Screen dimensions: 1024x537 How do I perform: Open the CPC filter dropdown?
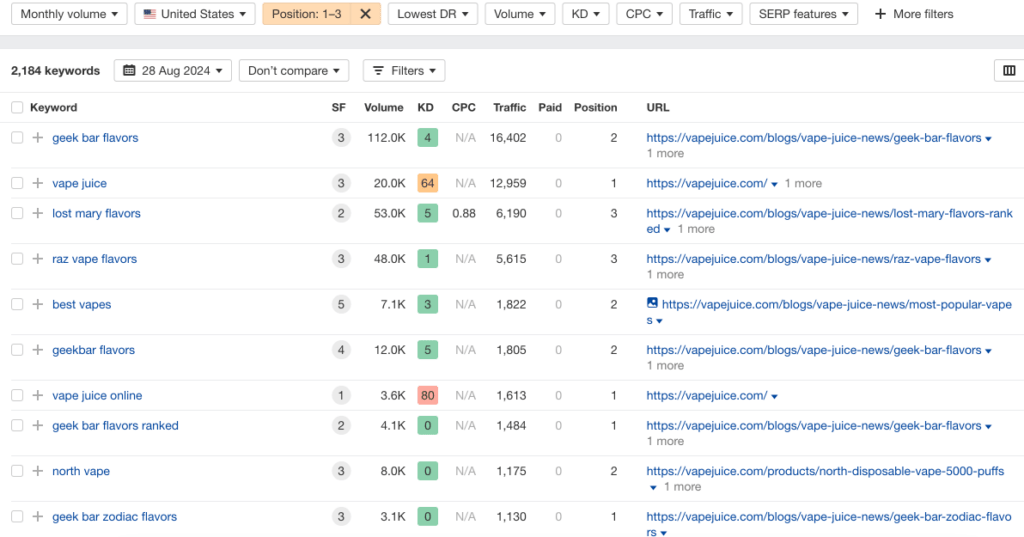644,14
